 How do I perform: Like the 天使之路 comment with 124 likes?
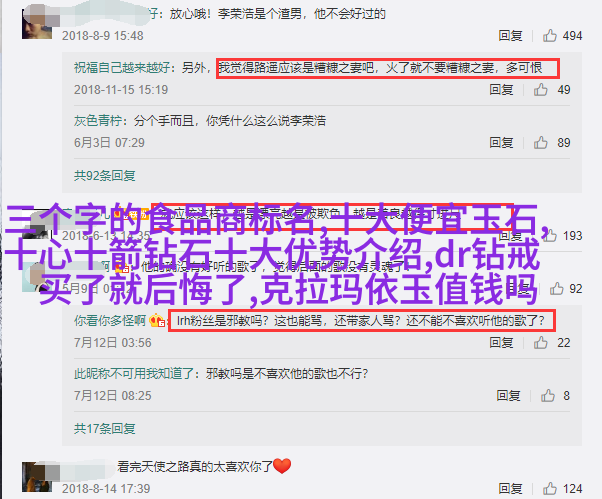click(550, 489)
